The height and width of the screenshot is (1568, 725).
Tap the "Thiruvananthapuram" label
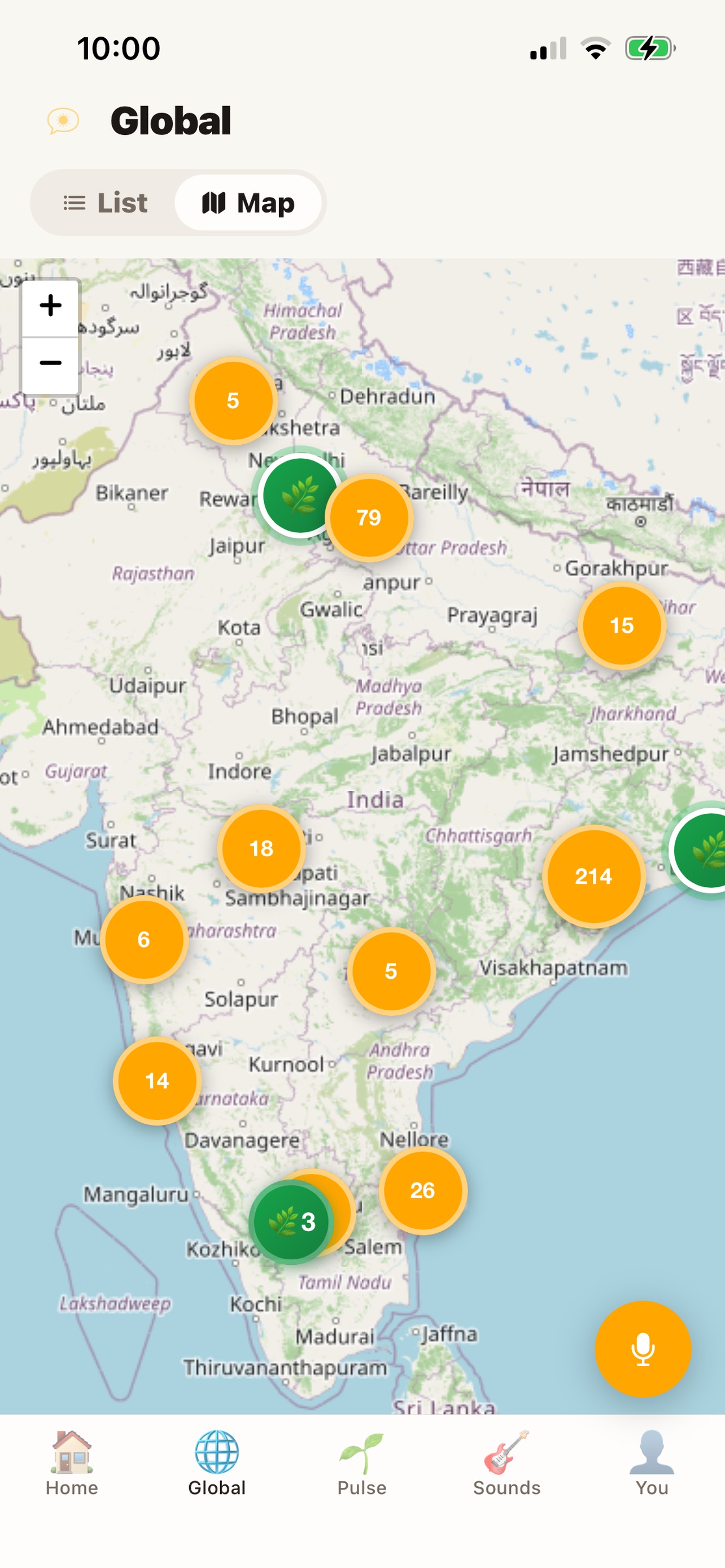coord(286,1368)
